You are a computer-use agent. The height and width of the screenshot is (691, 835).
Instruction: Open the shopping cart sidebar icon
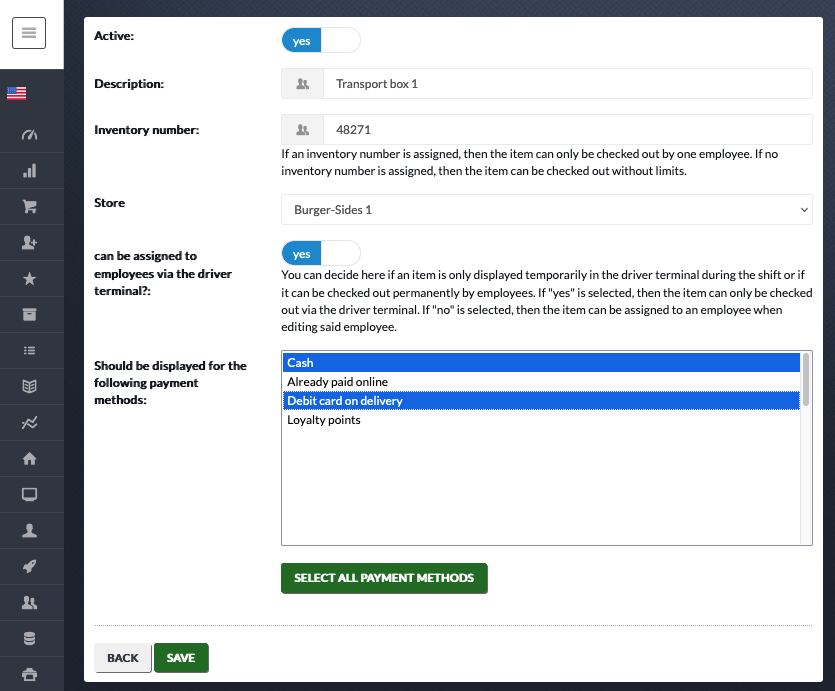29,207
